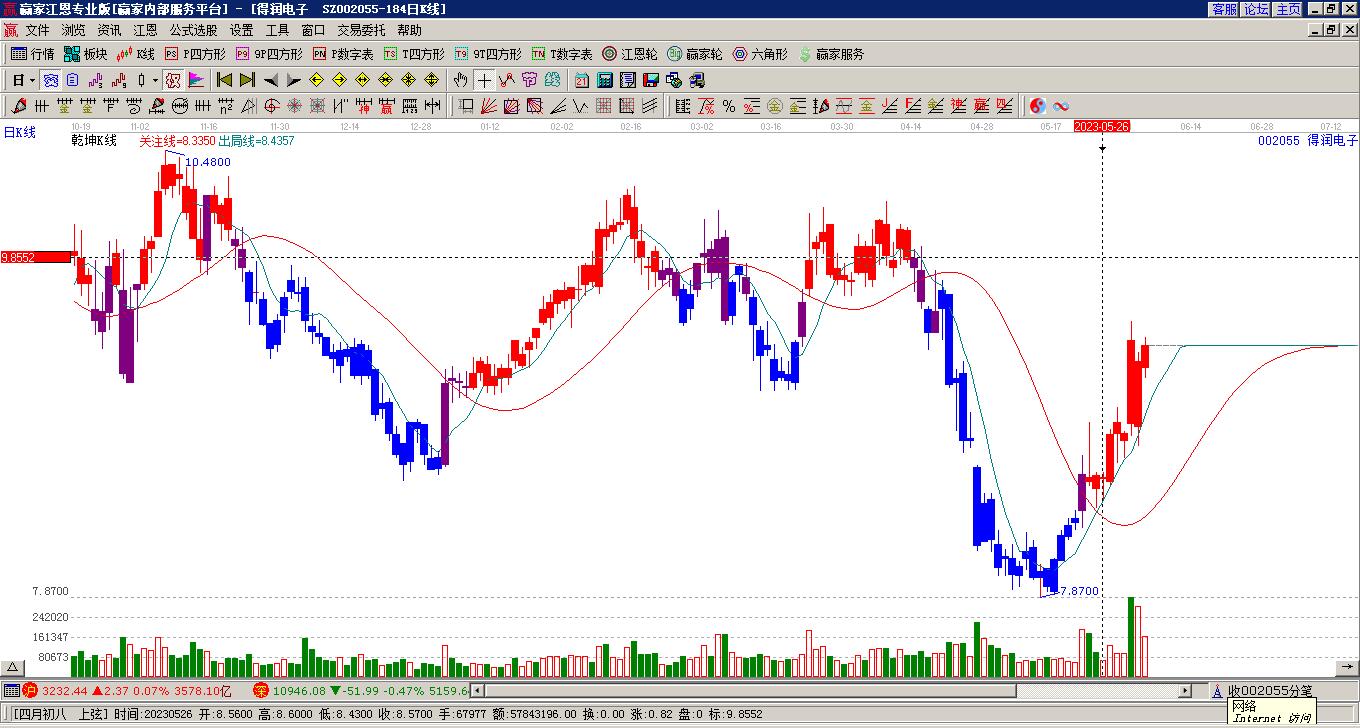Open the 行情 quotes view
This screenshot has width=1360, height=728.
click(32, 54)
